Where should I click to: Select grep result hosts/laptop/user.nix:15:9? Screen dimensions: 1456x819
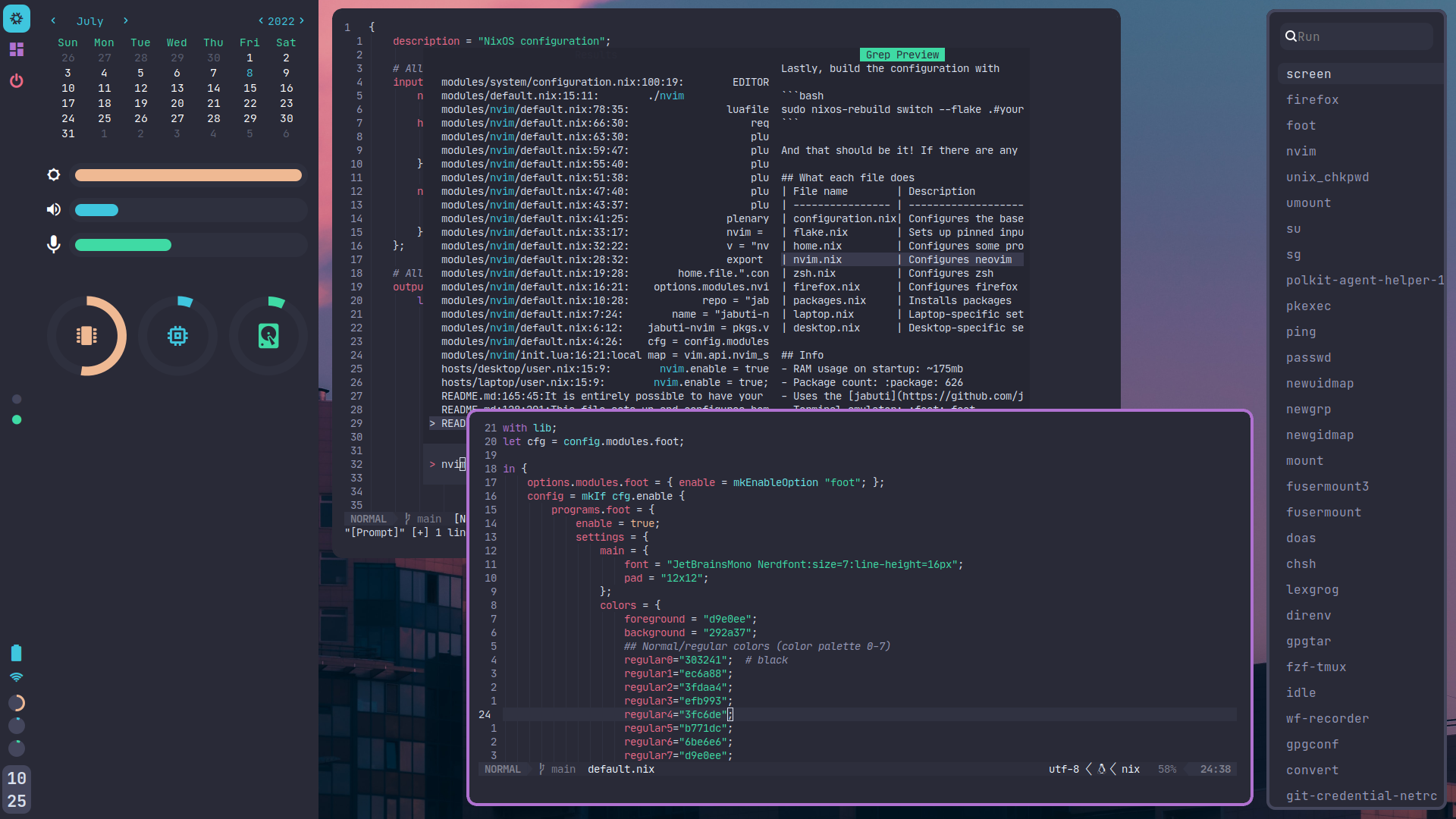[605, 382]
